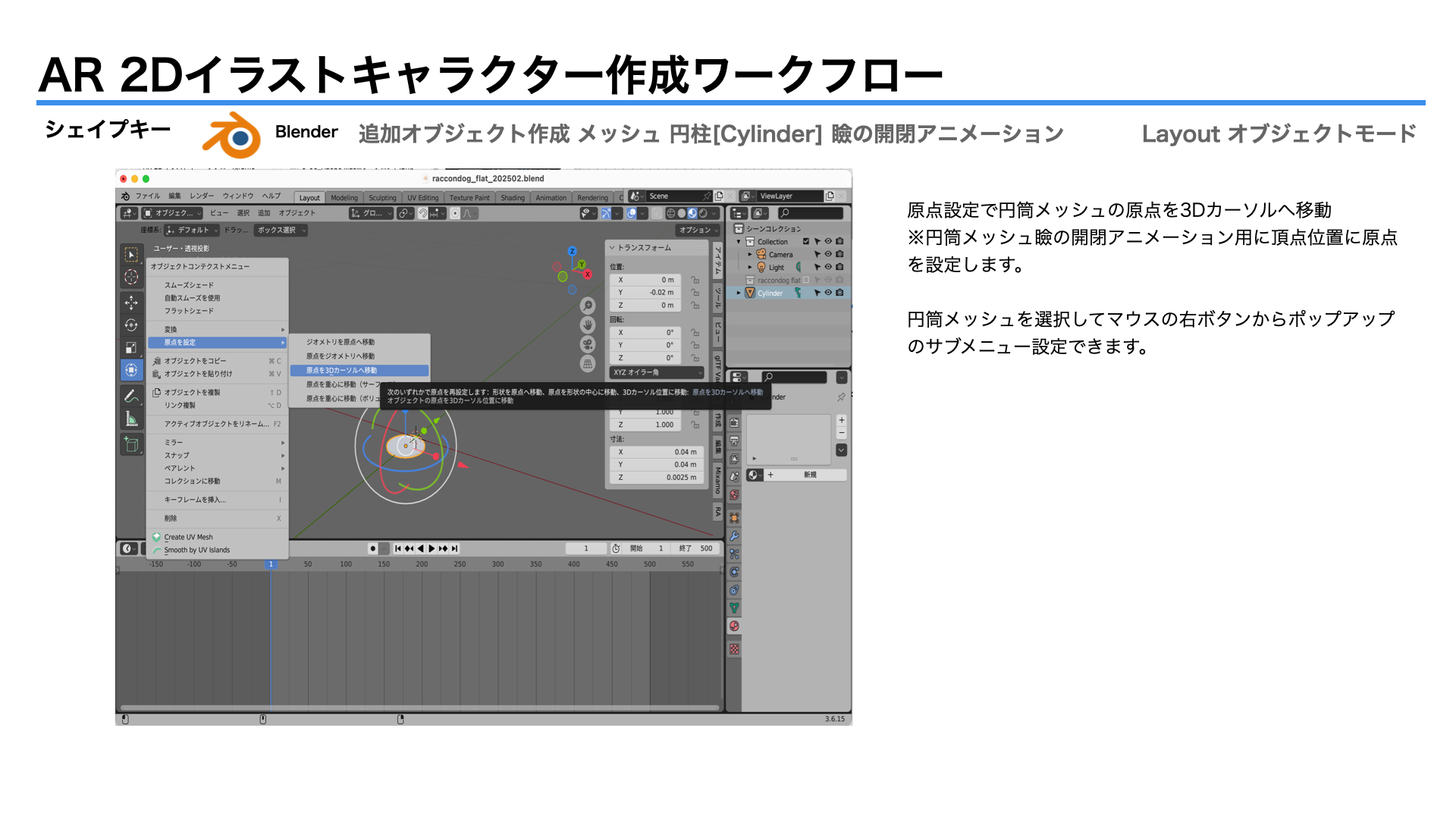Toggle Camera selectability arrow icon
The width and height of the screenshot is (1456, 819).
click(x=817, y=254)
